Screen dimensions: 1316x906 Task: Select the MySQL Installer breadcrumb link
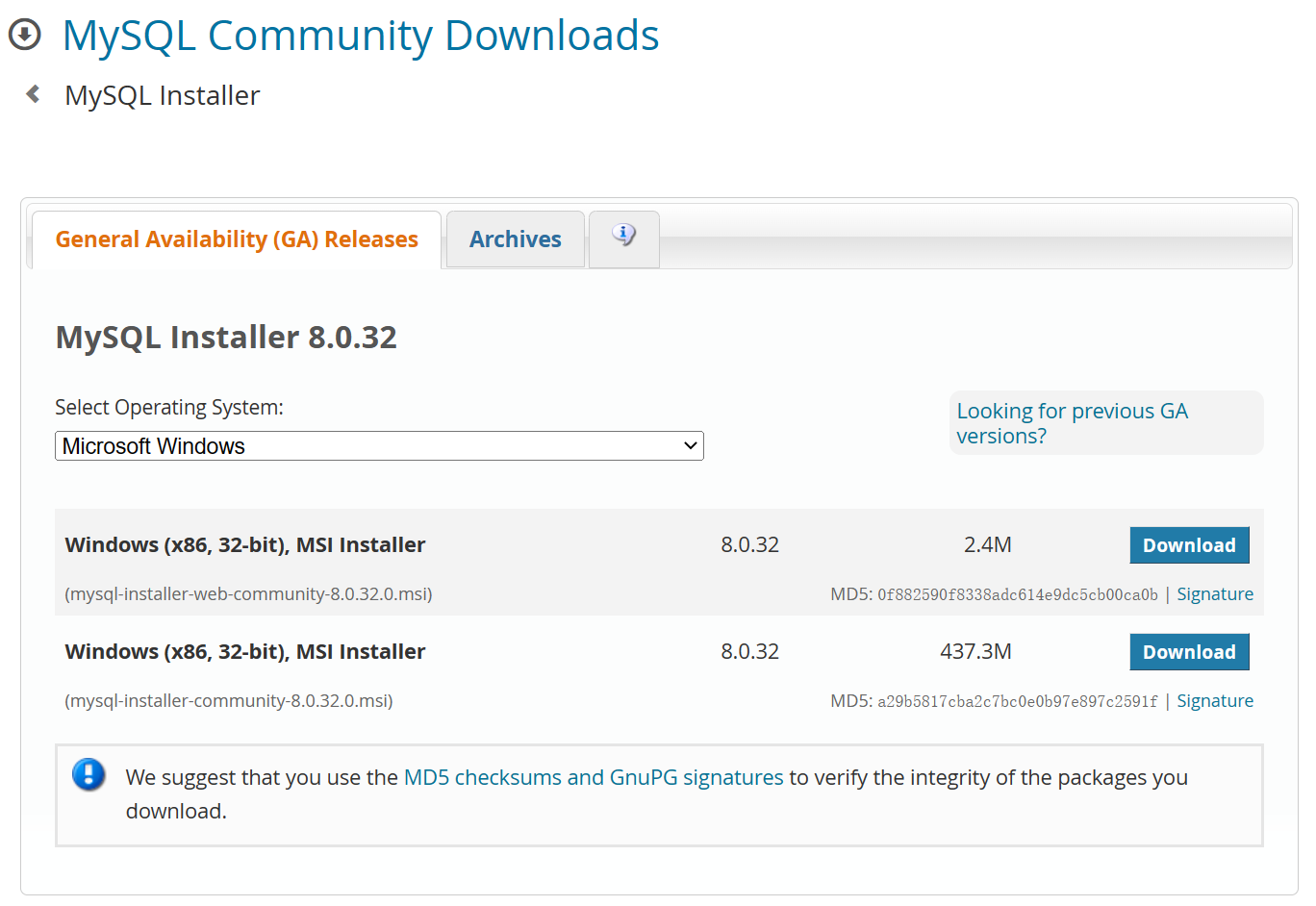click(x=162, y=95)
